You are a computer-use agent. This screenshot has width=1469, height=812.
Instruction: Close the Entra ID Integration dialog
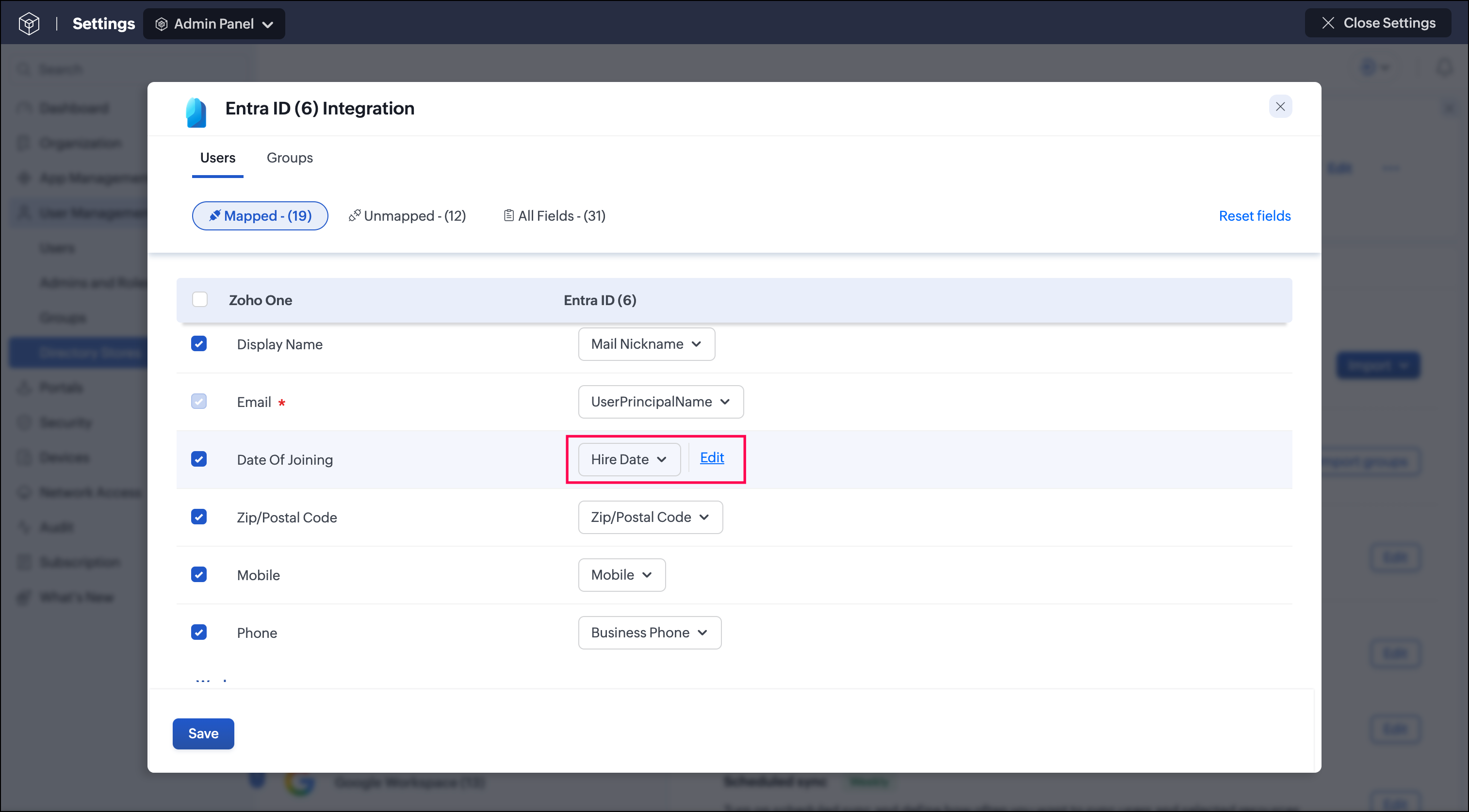click(x=1280, y=107)
